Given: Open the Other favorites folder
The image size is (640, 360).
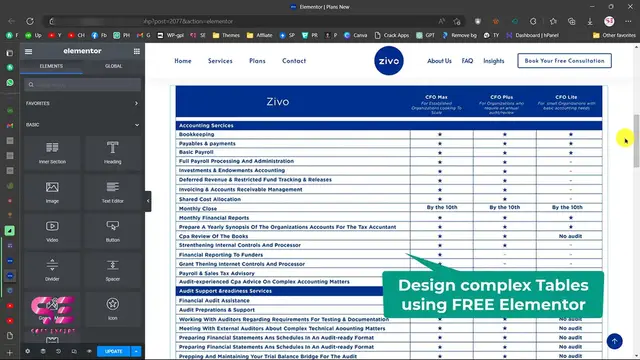Looking at the screenshot, I should tap(614, 36).
